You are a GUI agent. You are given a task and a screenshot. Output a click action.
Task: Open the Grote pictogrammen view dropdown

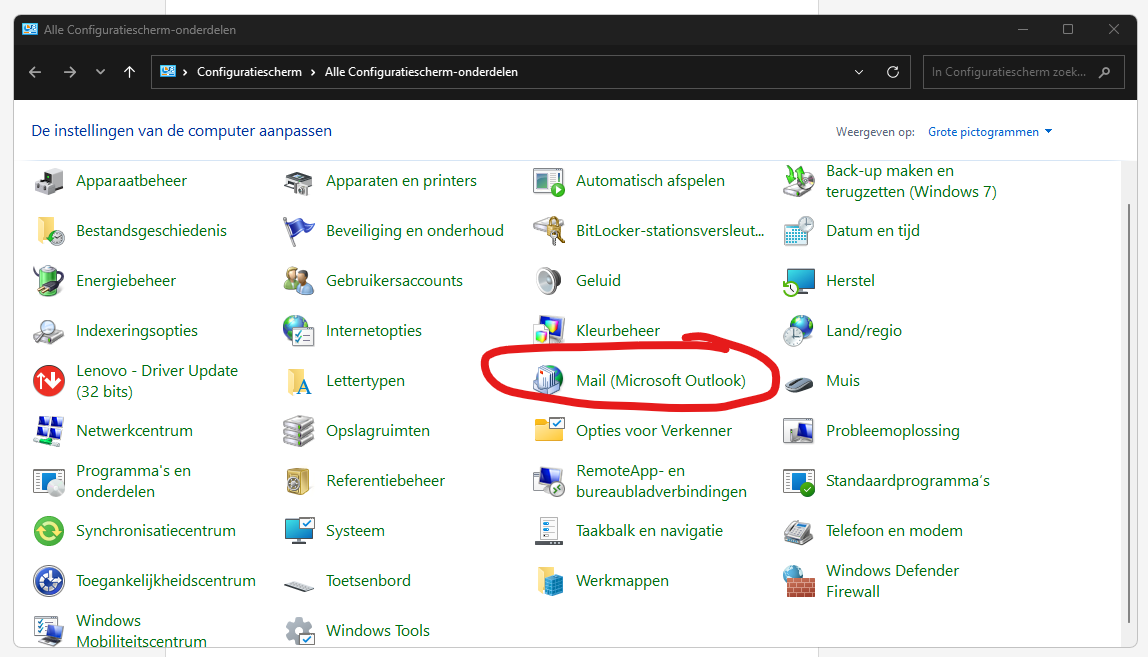990,132
